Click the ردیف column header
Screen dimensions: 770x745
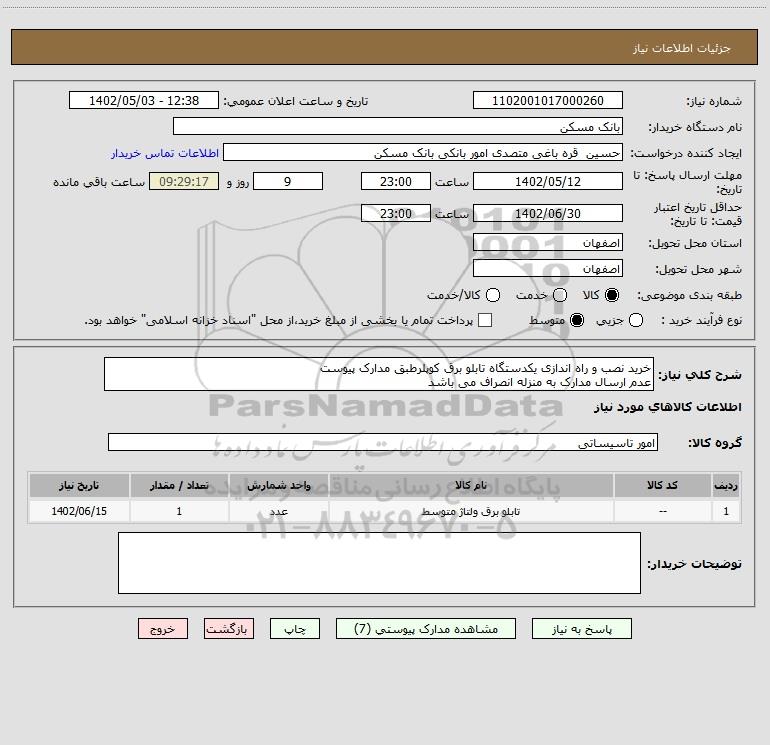tap(726, 485)
